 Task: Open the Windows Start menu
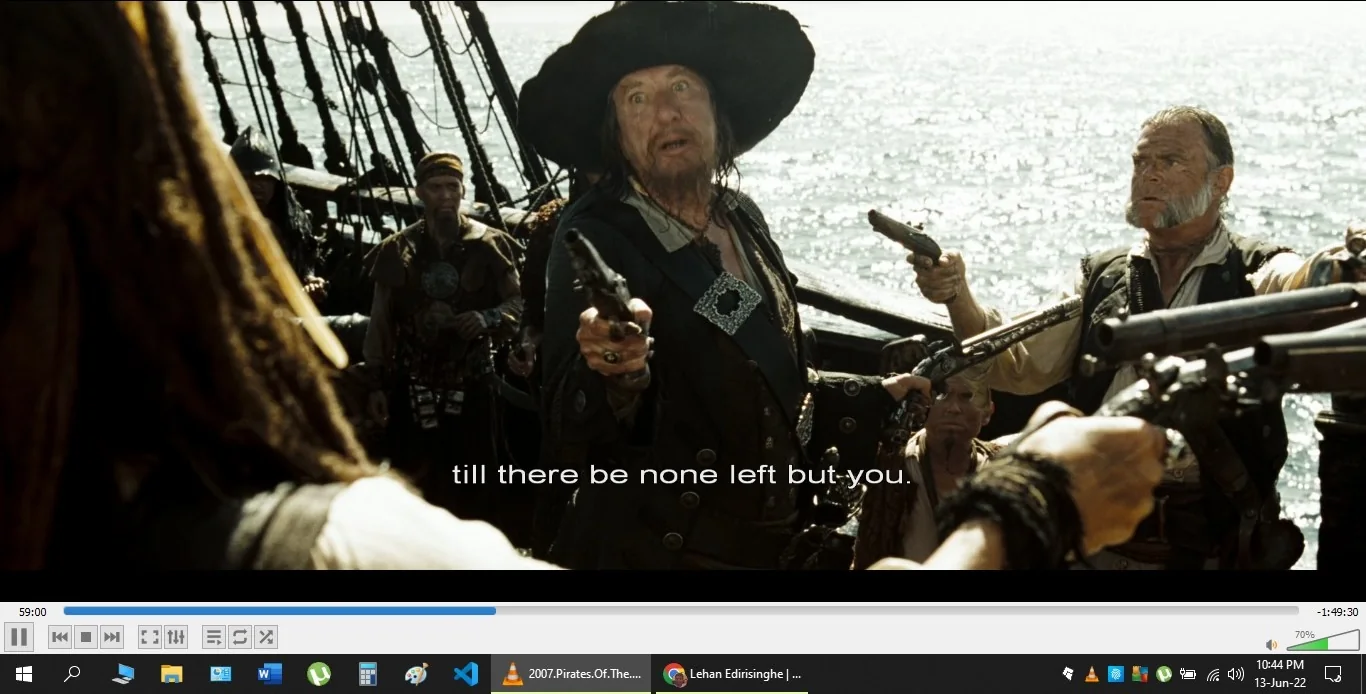click(23, 674)
